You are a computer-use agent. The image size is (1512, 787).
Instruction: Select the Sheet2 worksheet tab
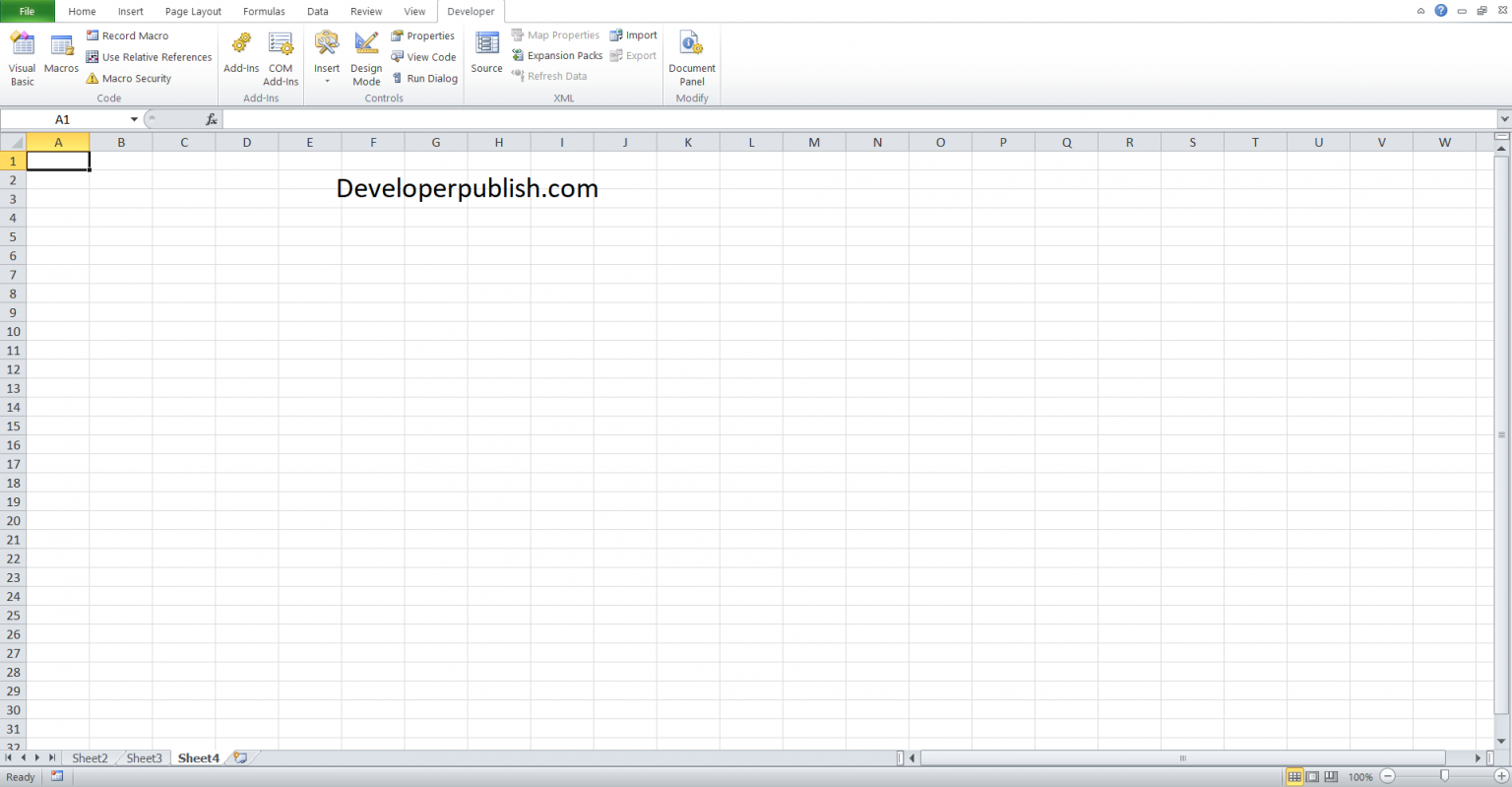pos(90,757)
